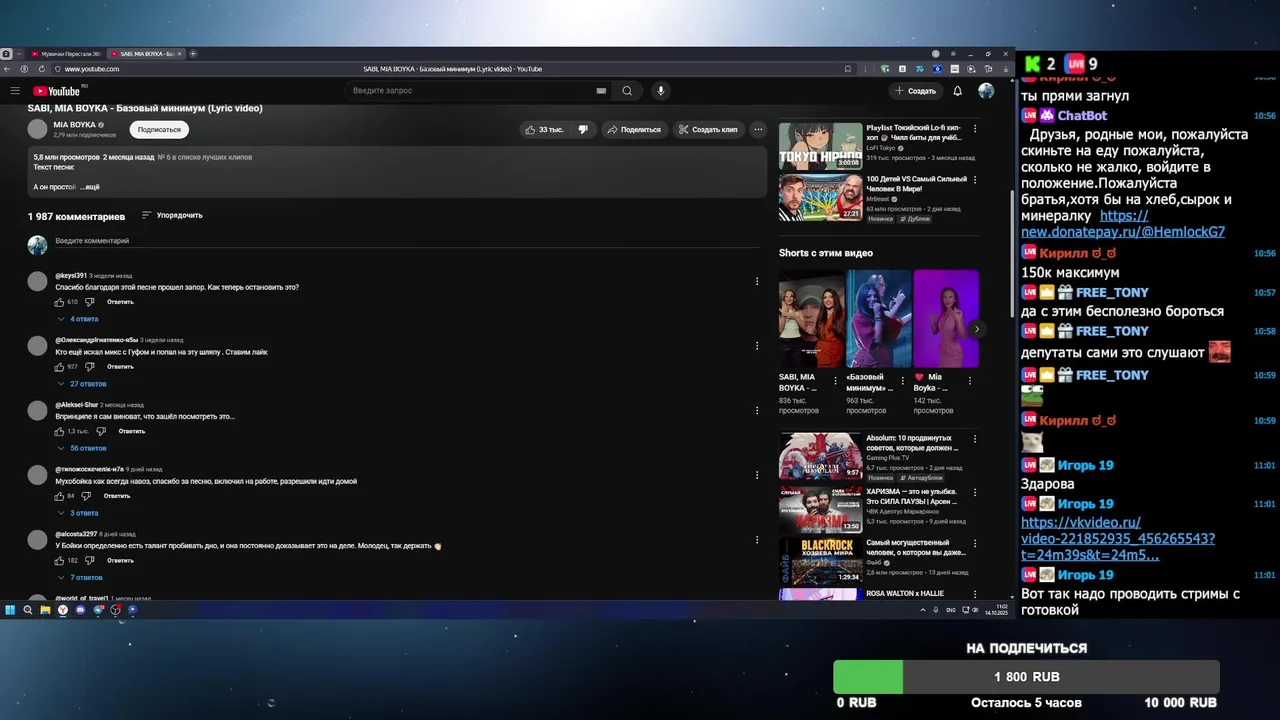Open a new browser tab with plus
This screenshot has width=1280, height=720.
pos(193,54)
